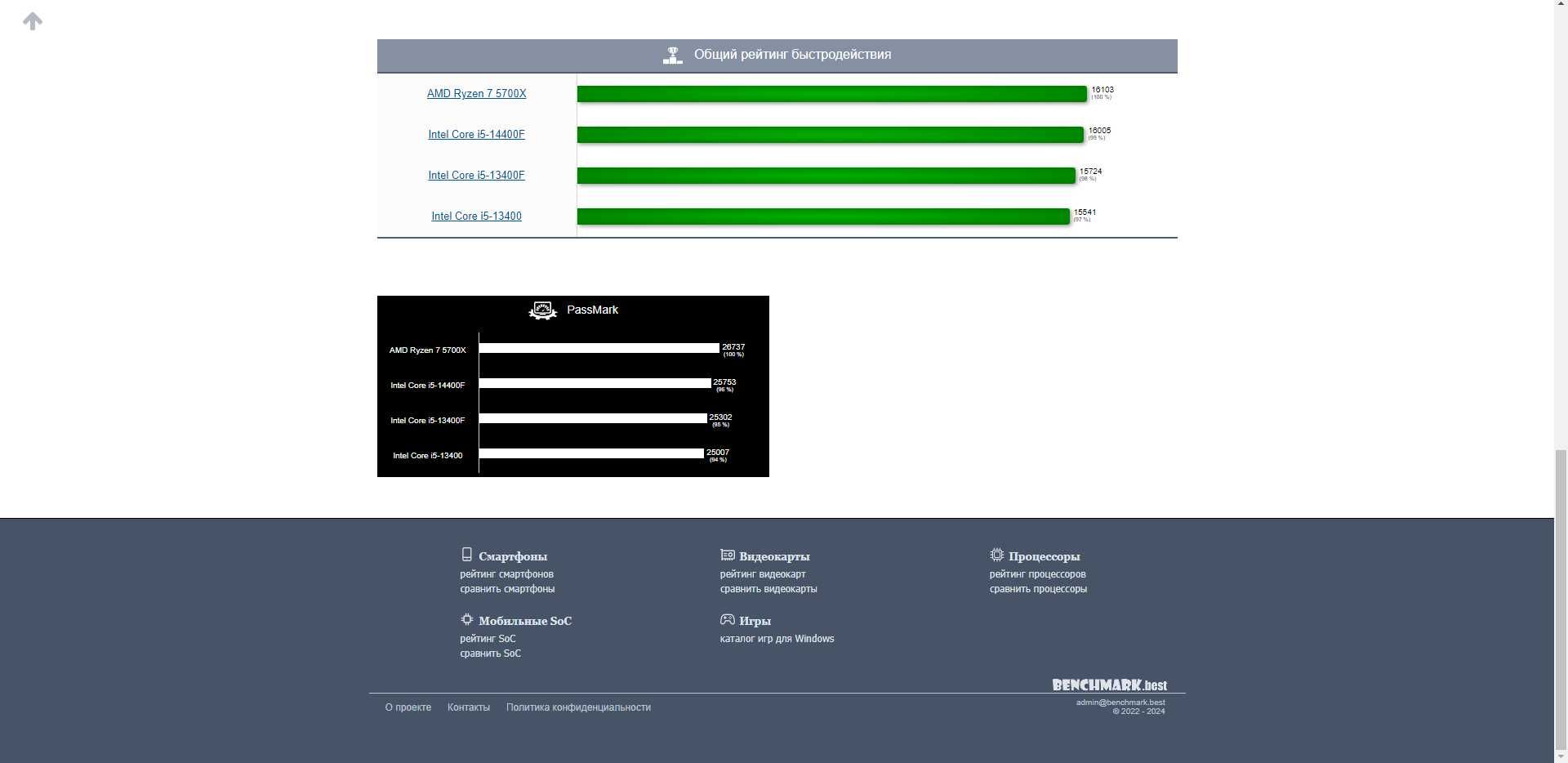Click the smartphone icon beside Смартфоны

[x=466, y=555]
